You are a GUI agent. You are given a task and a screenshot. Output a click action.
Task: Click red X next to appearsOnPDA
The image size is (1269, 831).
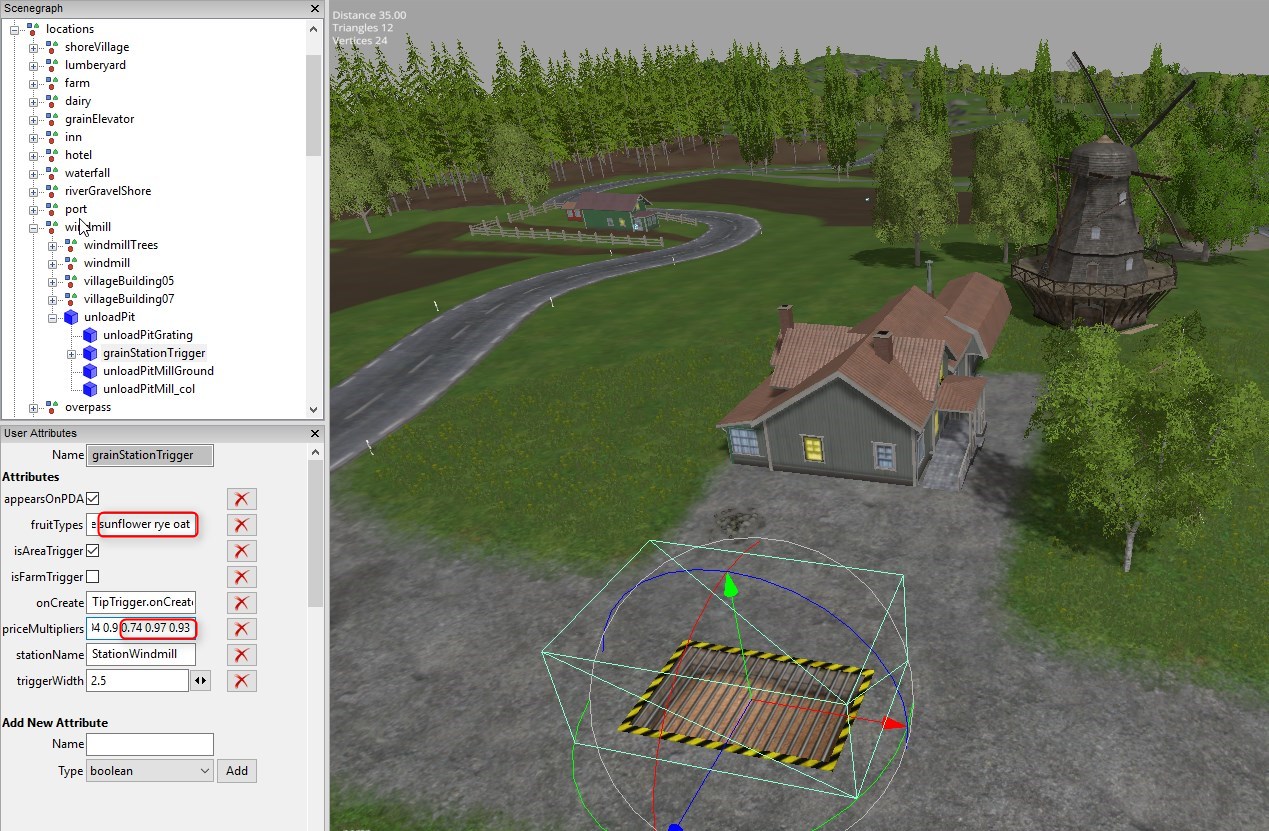tap(242, 499)
